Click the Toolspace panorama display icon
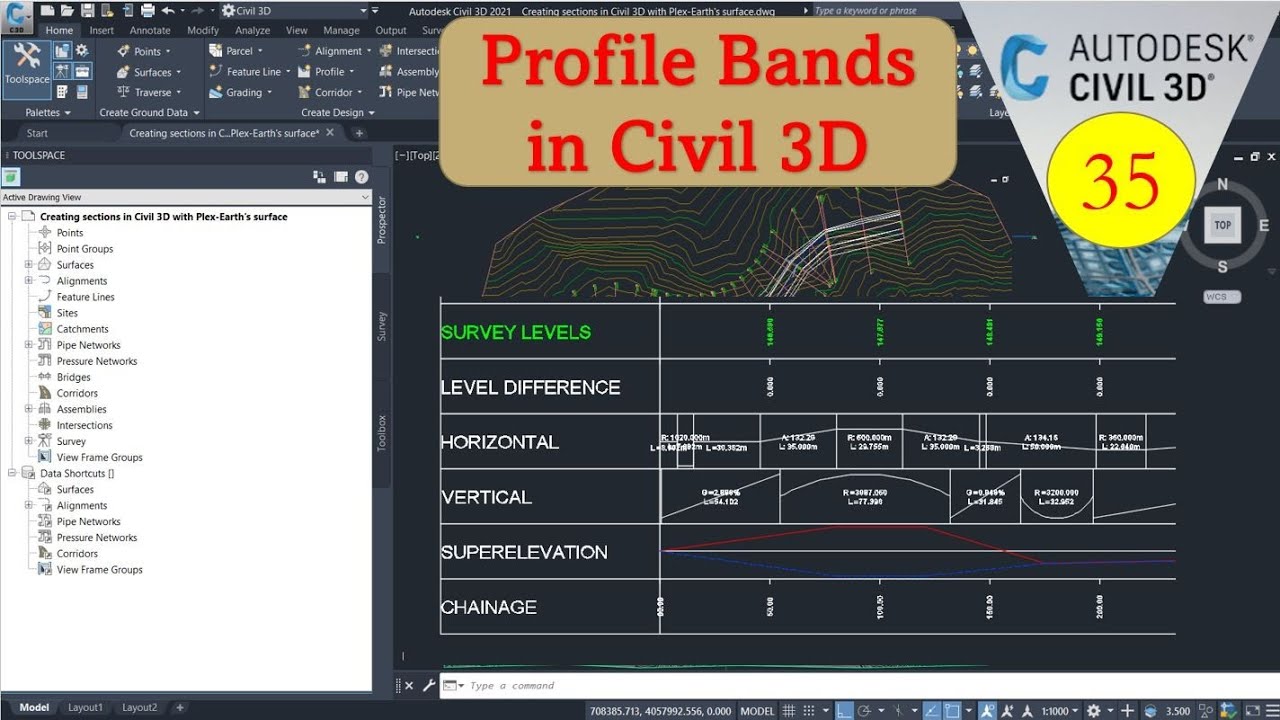 click(341, 177)
